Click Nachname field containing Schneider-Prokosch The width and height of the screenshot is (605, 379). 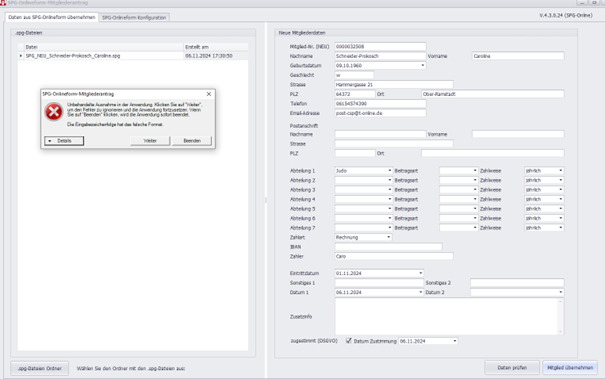coord(380,56)
